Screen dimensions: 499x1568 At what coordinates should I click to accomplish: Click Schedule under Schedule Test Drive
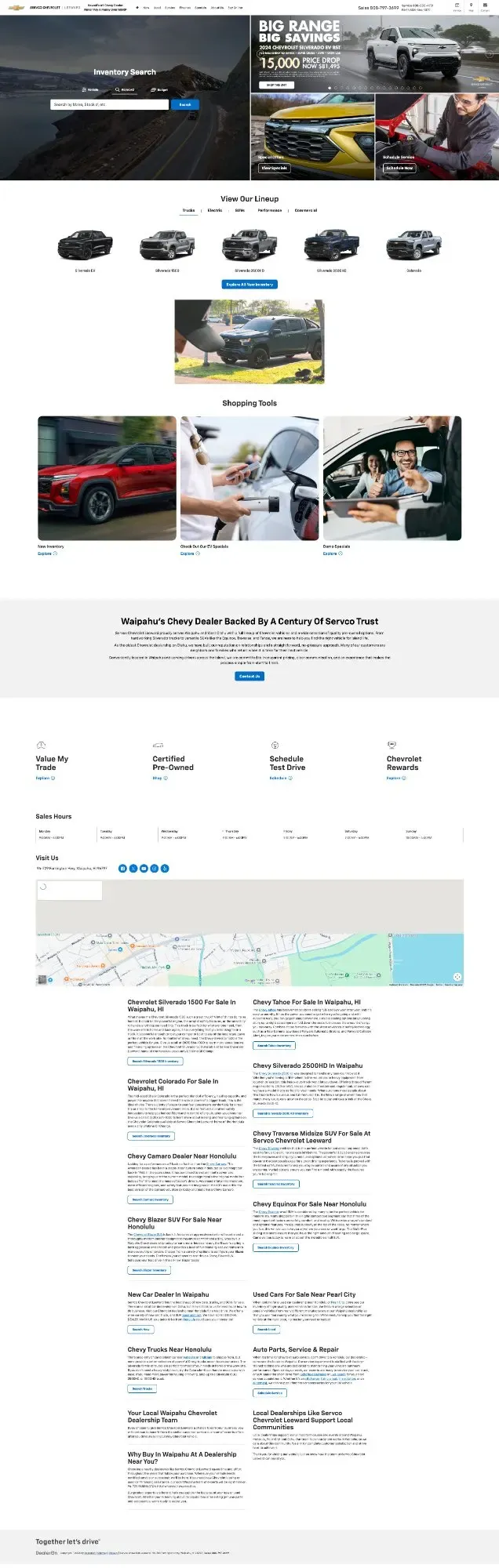(279, 779)
